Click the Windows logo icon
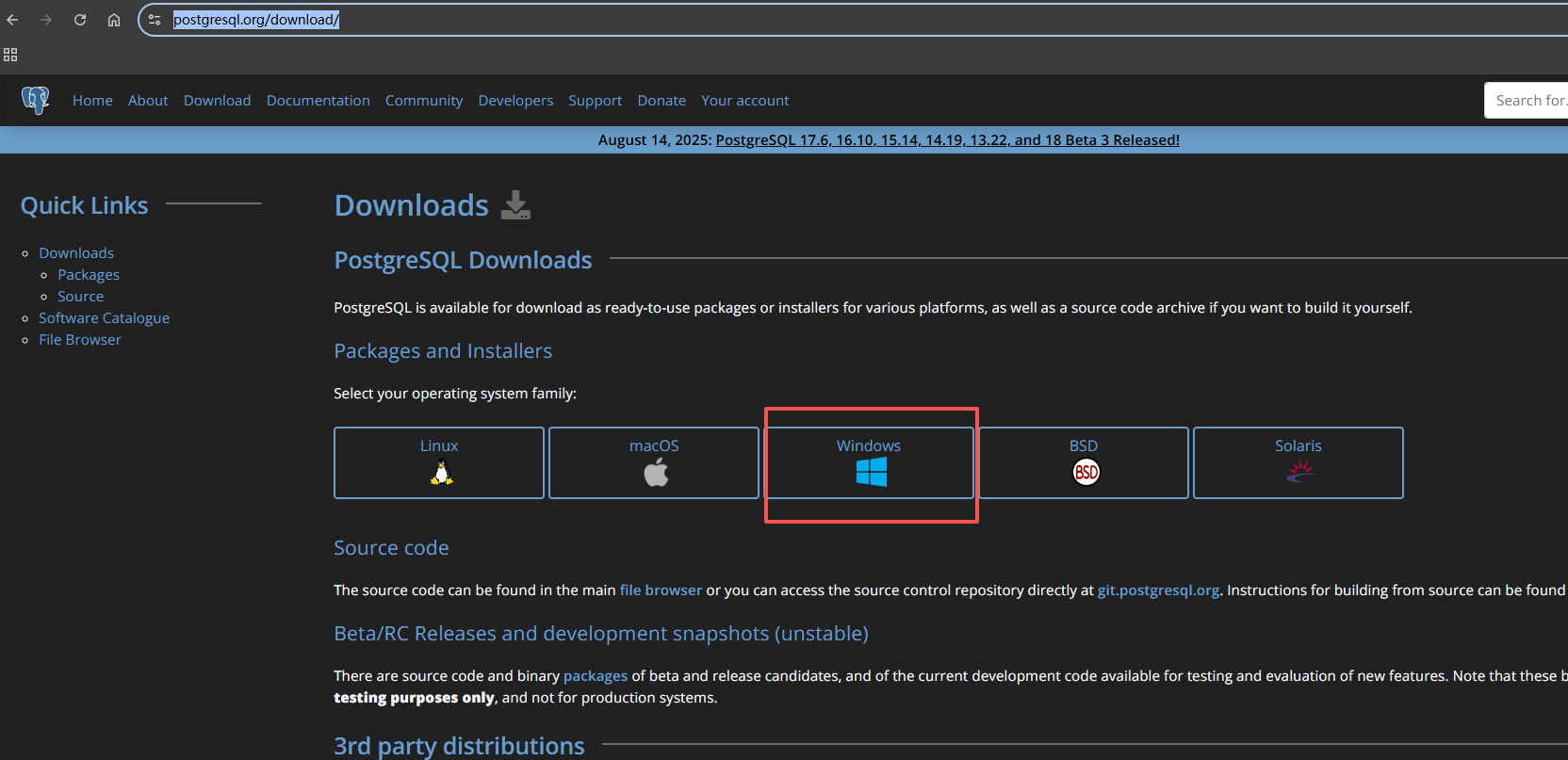This screenshot has width=1568, height=760. tap(872, 472)
